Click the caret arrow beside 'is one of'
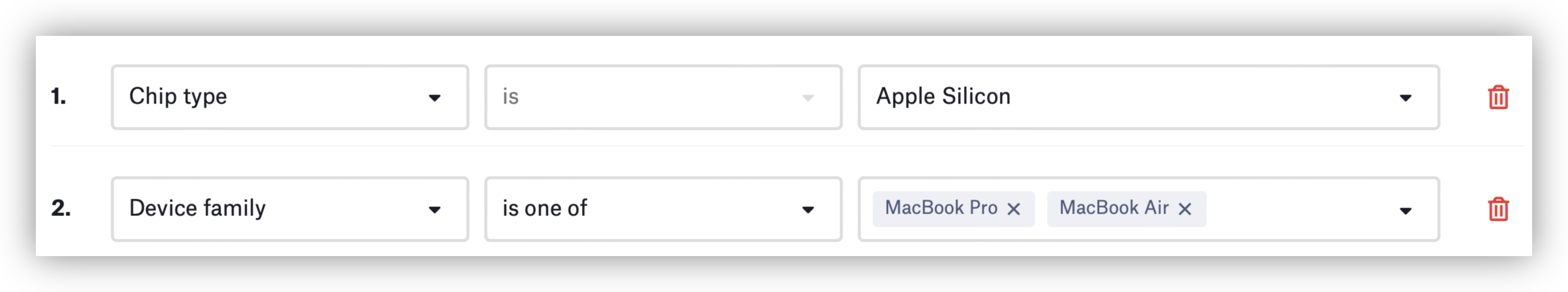Viewport: 1568px width, 292px height. 808,209
